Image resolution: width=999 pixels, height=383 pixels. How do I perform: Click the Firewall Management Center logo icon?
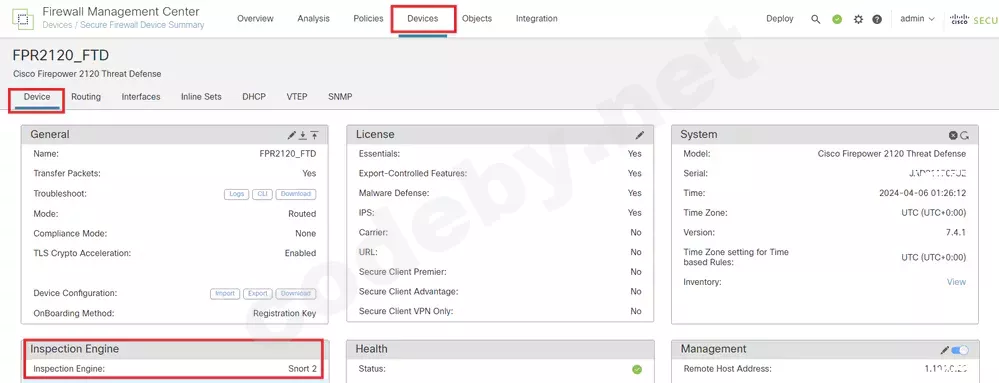pos(23,19)
